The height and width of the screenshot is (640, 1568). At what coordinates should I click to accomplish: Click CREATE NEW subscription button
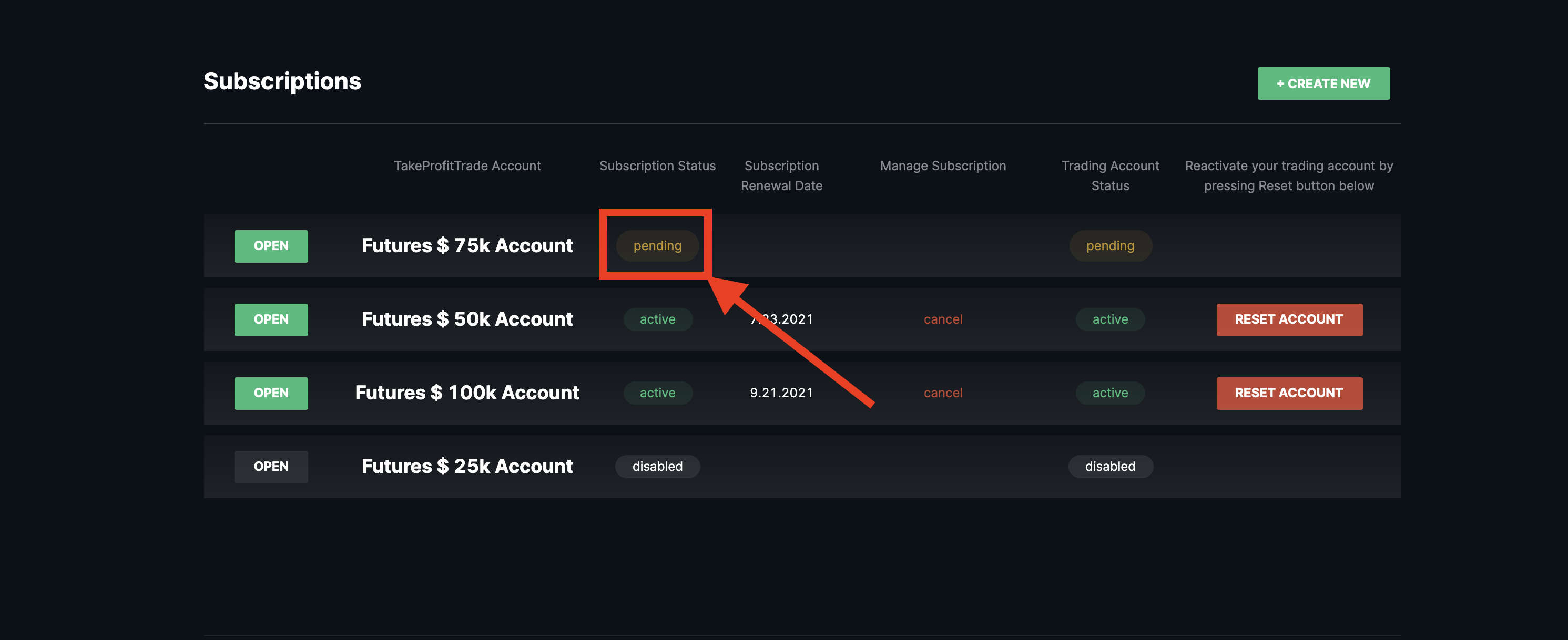[1323, 83]
